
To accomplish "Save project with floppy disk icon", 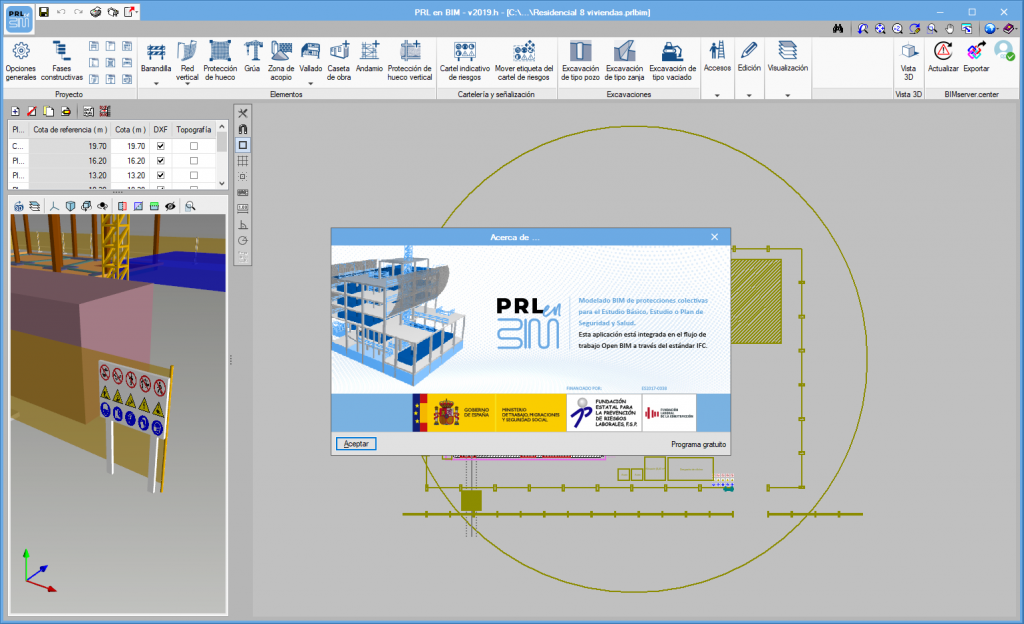I will (44, 12).
